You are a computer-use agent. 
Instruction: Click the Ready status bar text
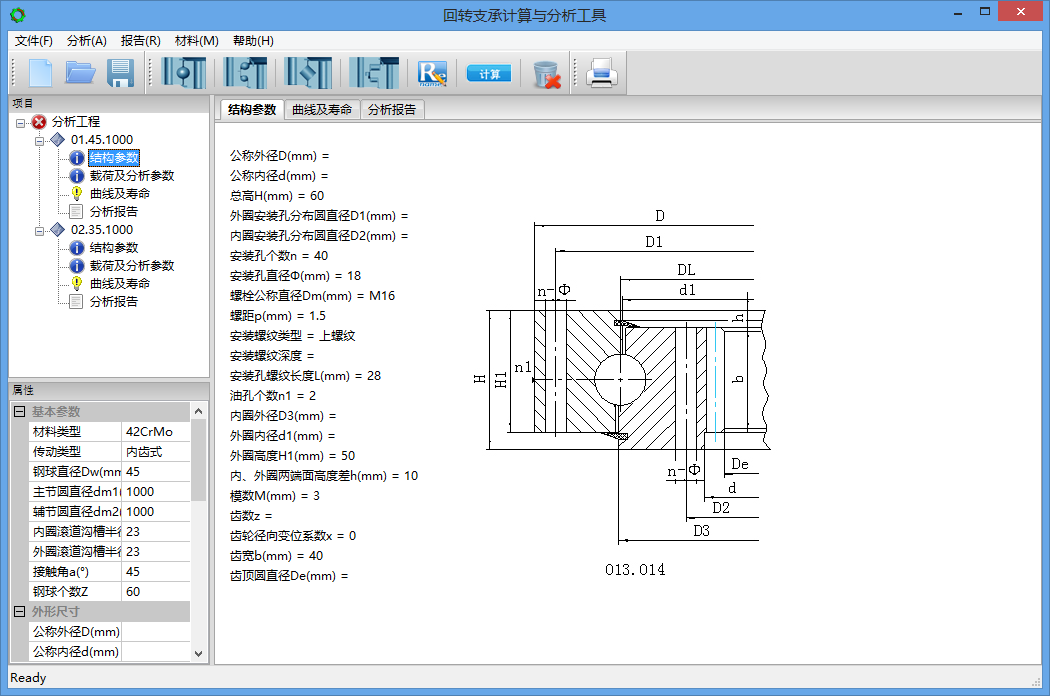28,678
